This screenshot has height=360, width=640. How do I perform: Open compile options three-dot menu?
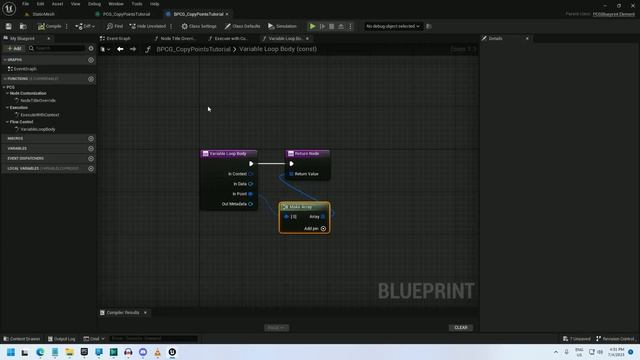coord(67,26)
